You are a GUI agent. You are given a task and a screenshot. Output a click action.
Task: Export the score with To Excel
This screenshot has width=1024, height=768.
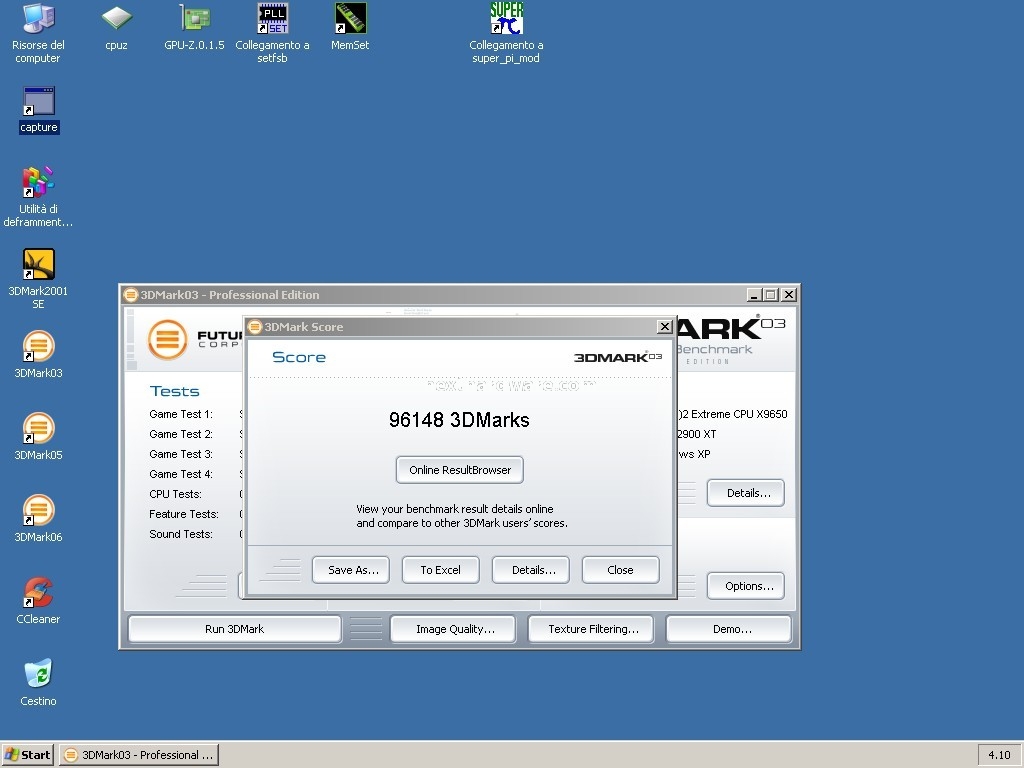coord(441,570)
